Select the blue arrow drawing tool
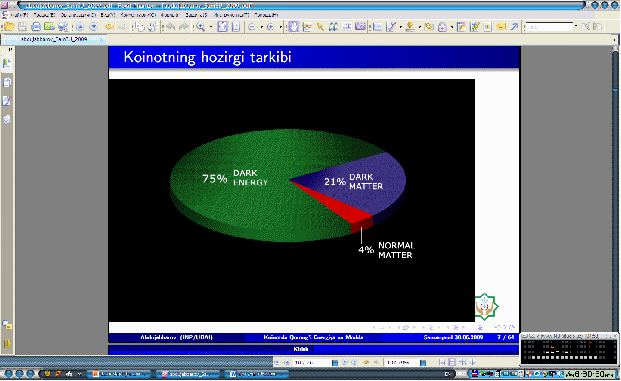The image size is (621, 381). pyautogui.click(x=514, y=27)
